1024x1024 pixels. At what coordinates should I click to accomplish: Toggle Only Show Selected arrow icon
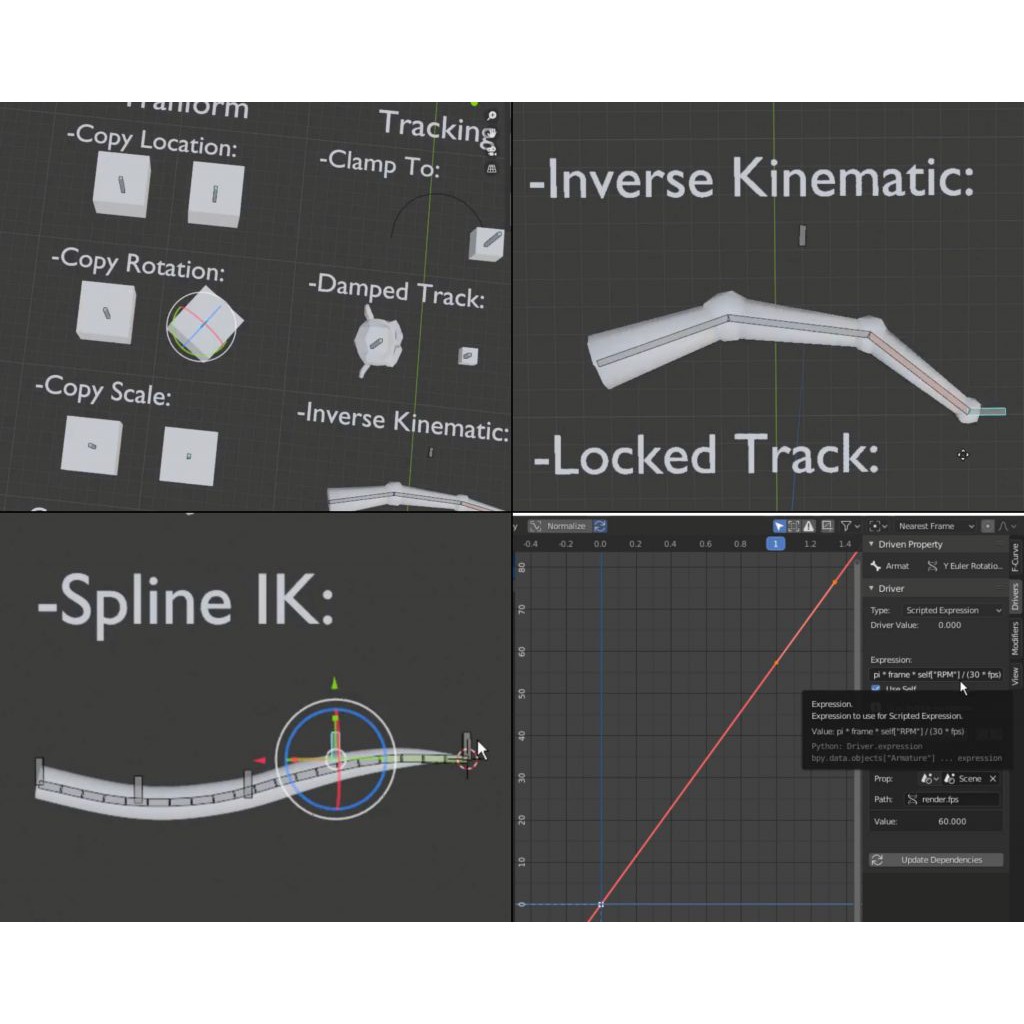click(778, 526)
